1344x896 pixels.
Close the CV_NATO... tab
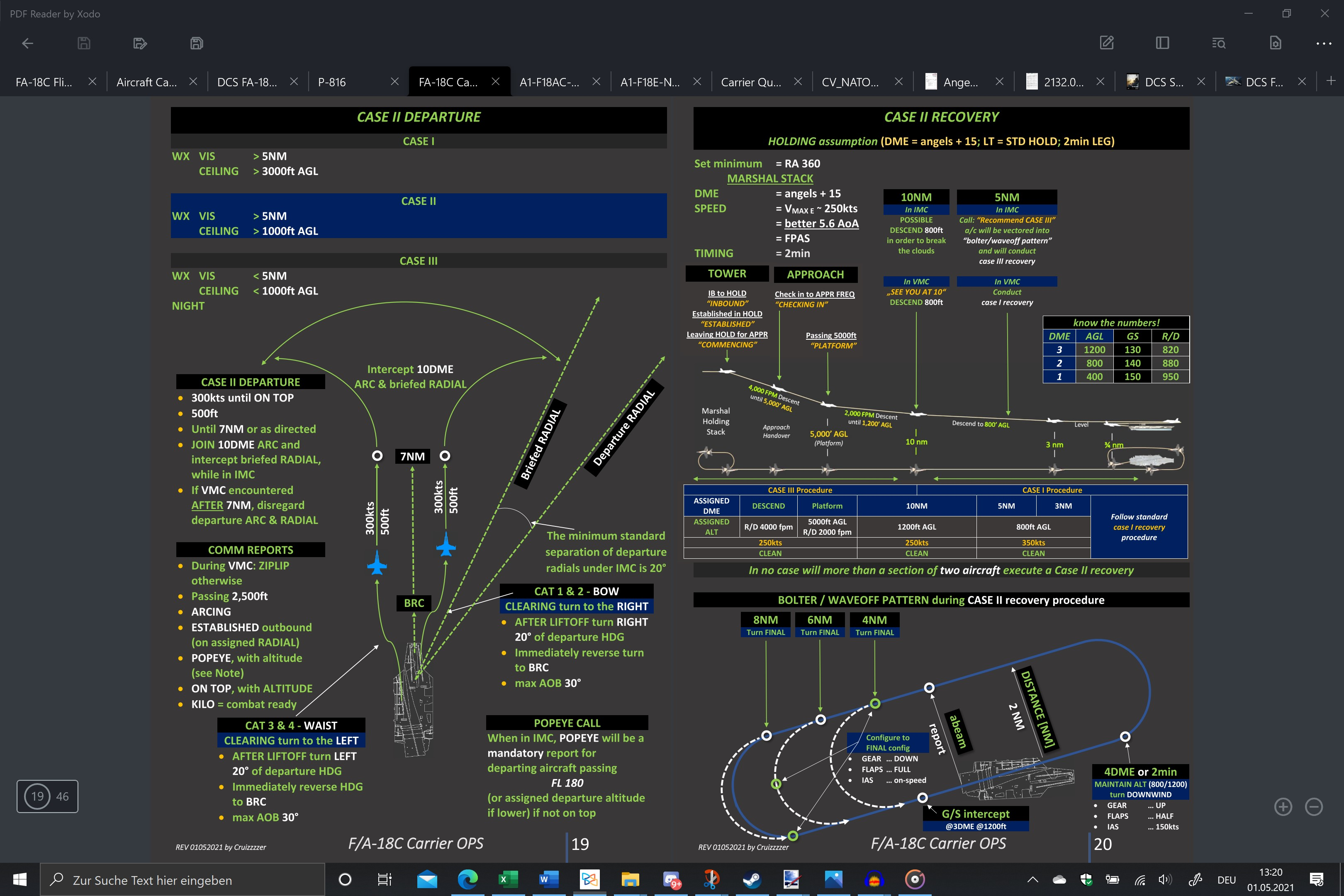click(899, 82)
